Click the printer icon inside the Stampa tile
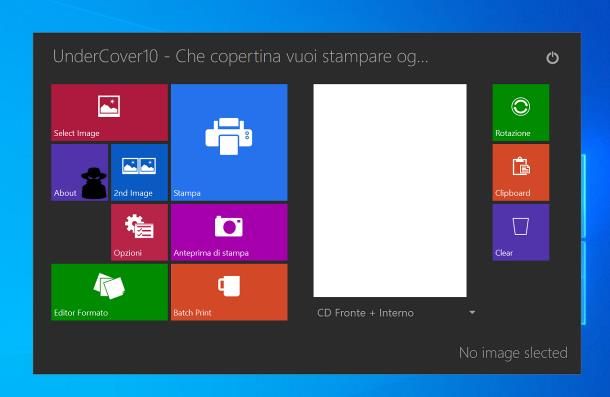 point(229,136)
